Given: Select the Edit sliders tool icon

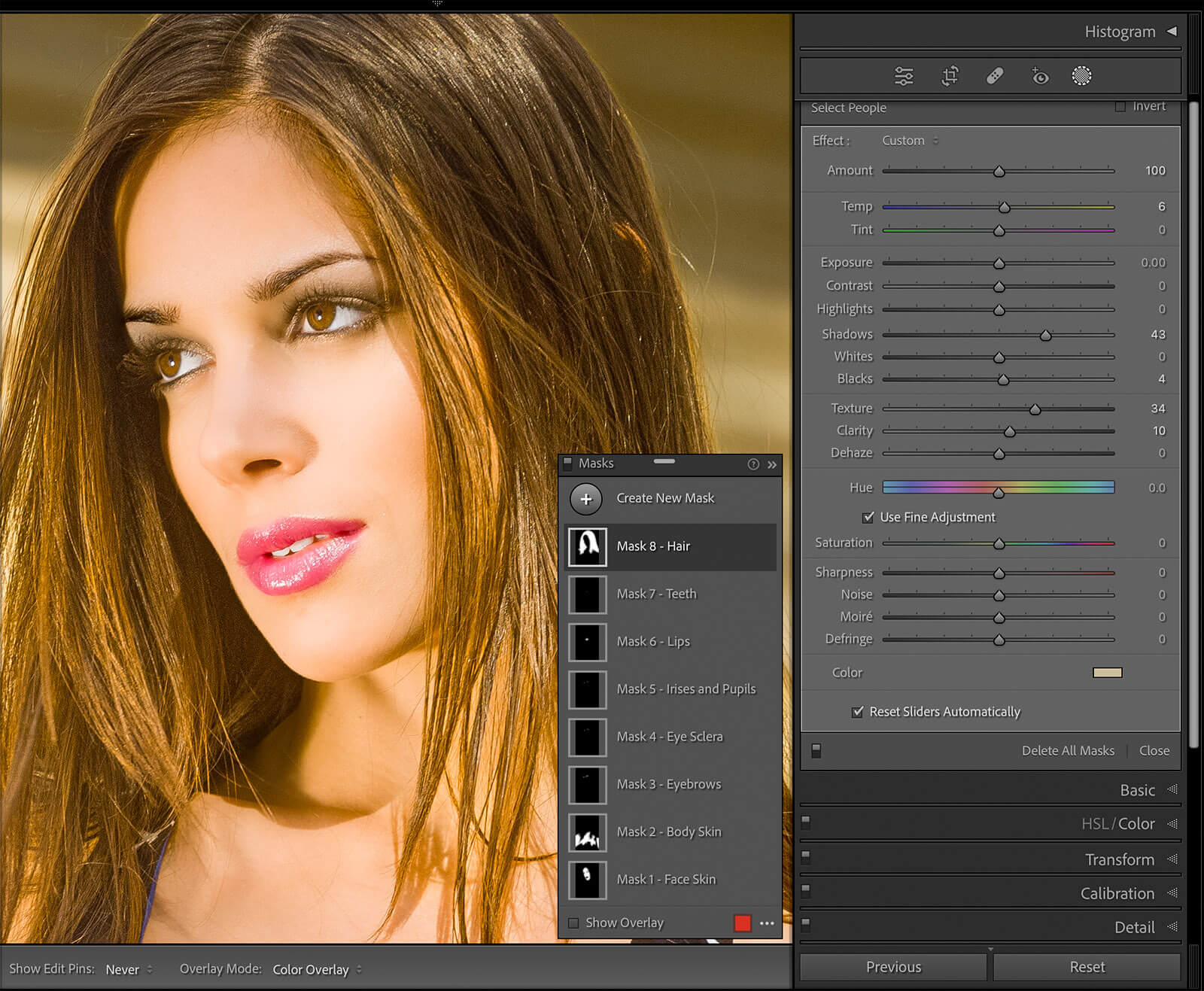Looking at the screenshot, I should 904,76.
